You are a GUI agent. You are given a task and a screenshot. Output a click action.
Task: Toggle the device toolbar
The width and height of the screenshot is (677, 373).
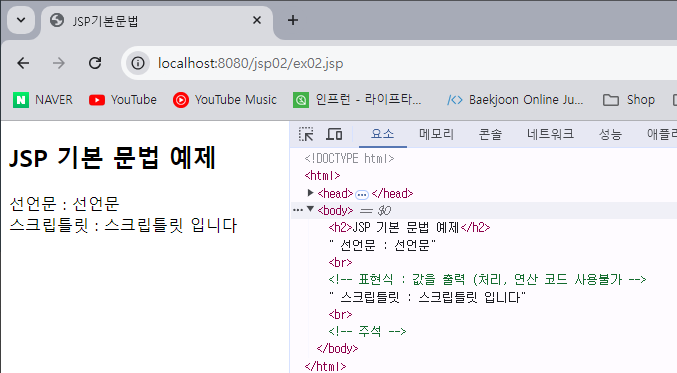click(334, 134)
